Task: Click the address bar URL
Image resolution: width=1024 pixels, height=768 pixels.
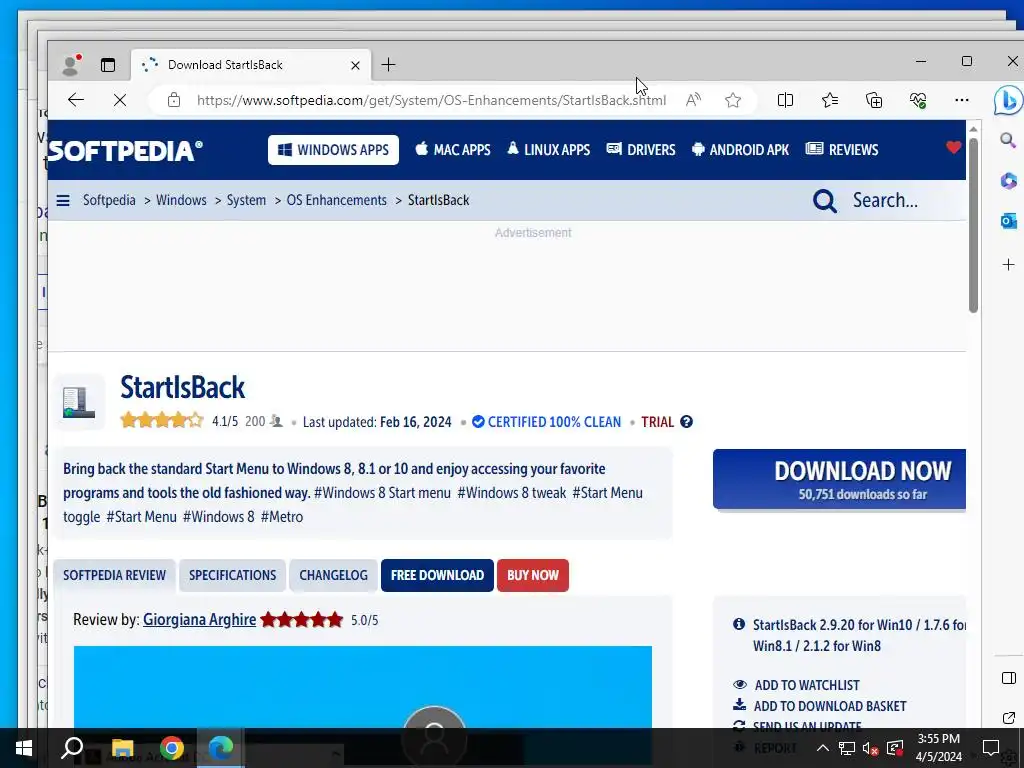Action: tap(431, 100)
